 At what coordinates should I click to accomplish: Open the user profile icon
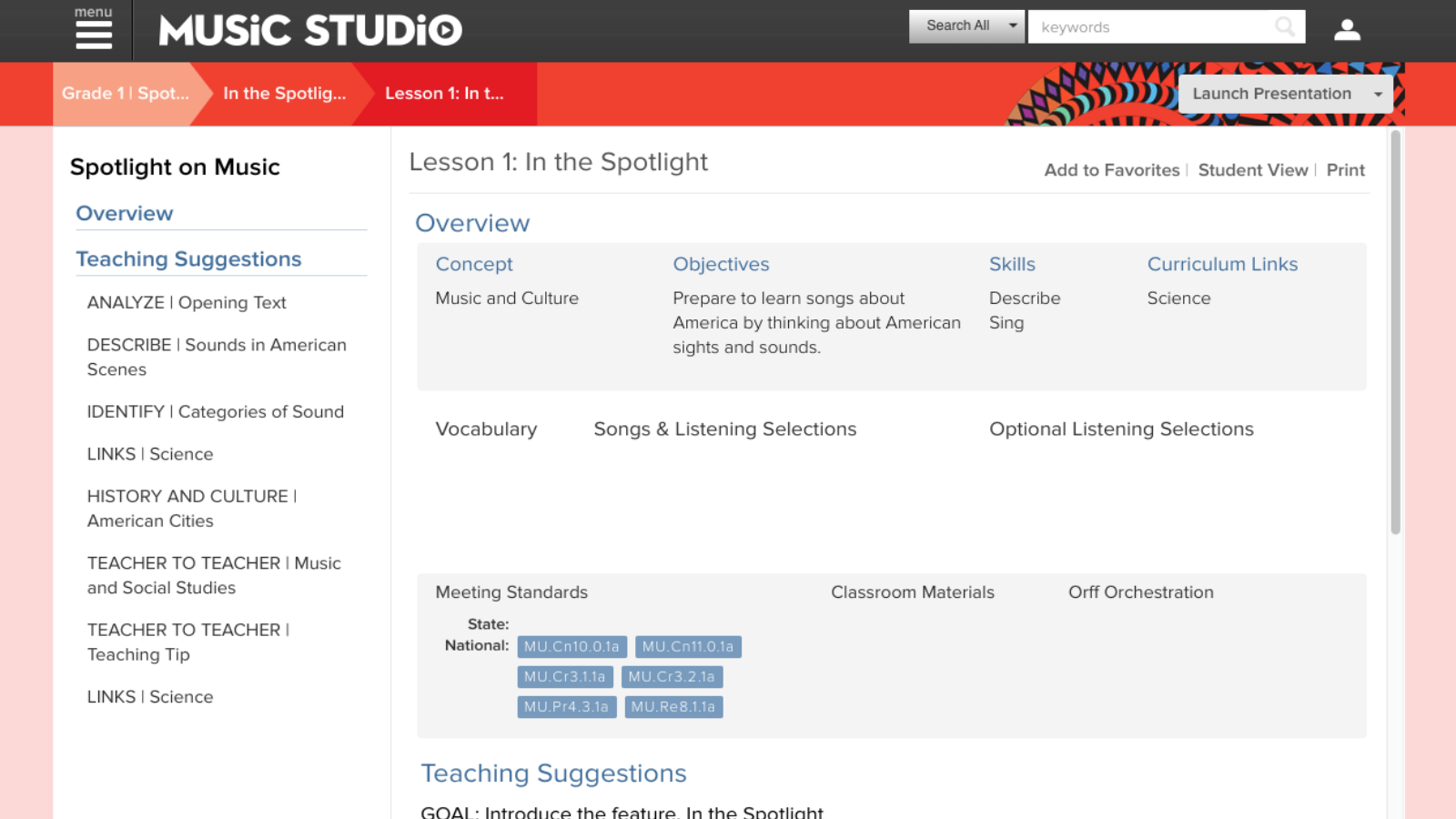click(1347, 30)
